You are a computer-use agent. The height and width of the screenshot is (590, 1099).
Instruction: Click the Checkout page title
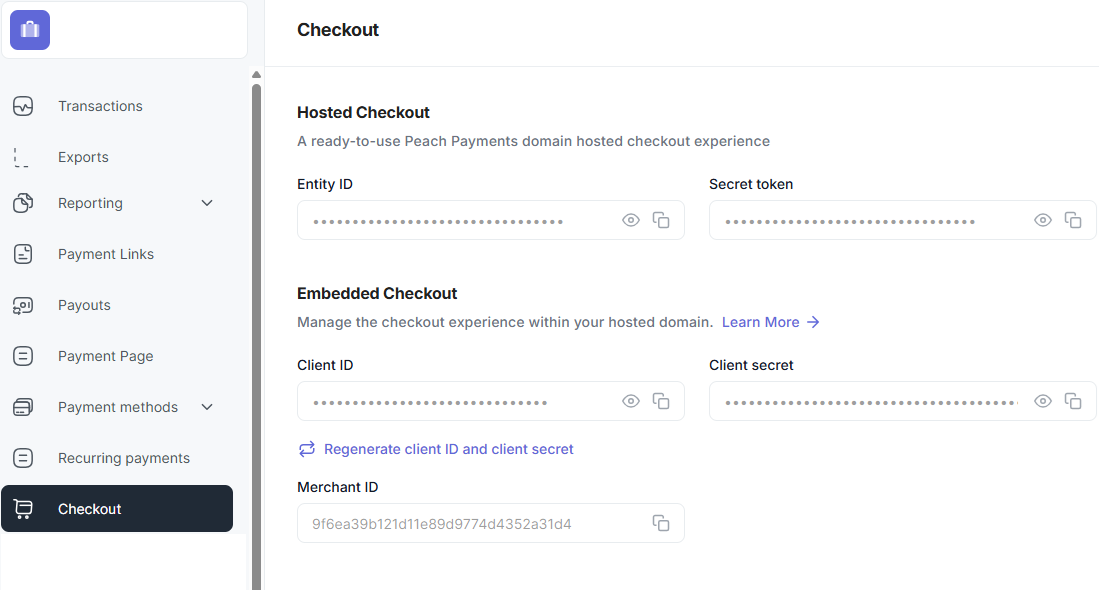(338, 30)
